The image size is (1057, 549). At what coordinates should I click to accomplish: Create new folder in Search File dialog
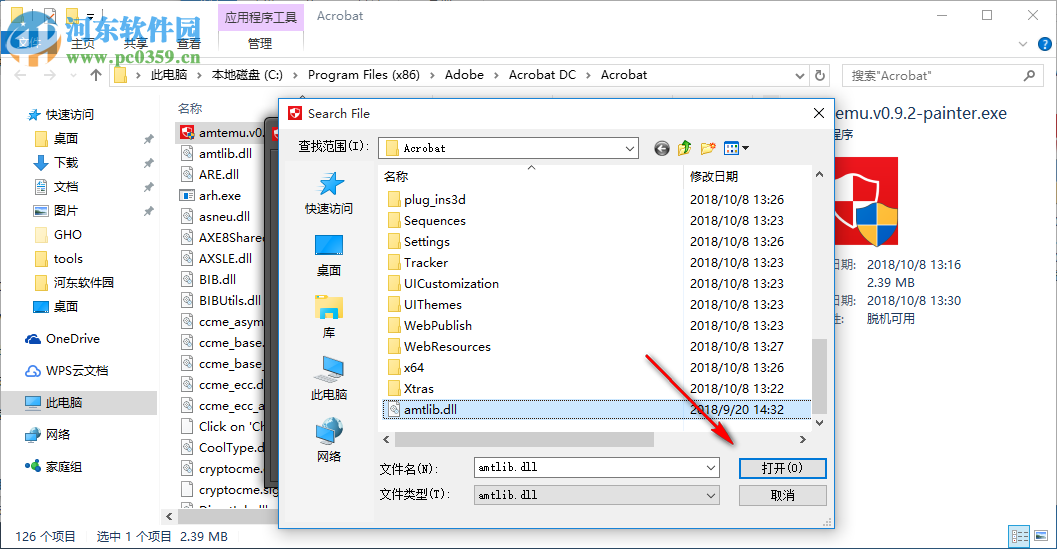[x=707, y=148]
